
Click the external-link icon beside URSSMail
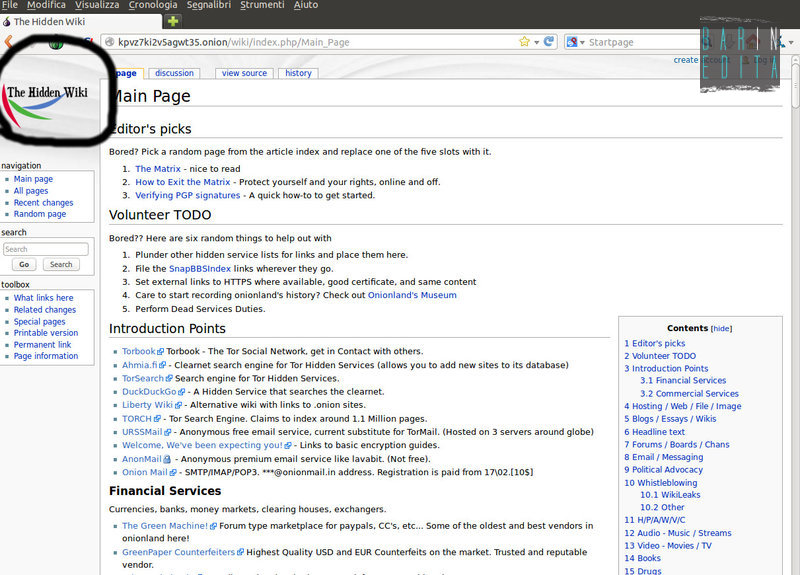pyautogui.click(x=167, y=432)
